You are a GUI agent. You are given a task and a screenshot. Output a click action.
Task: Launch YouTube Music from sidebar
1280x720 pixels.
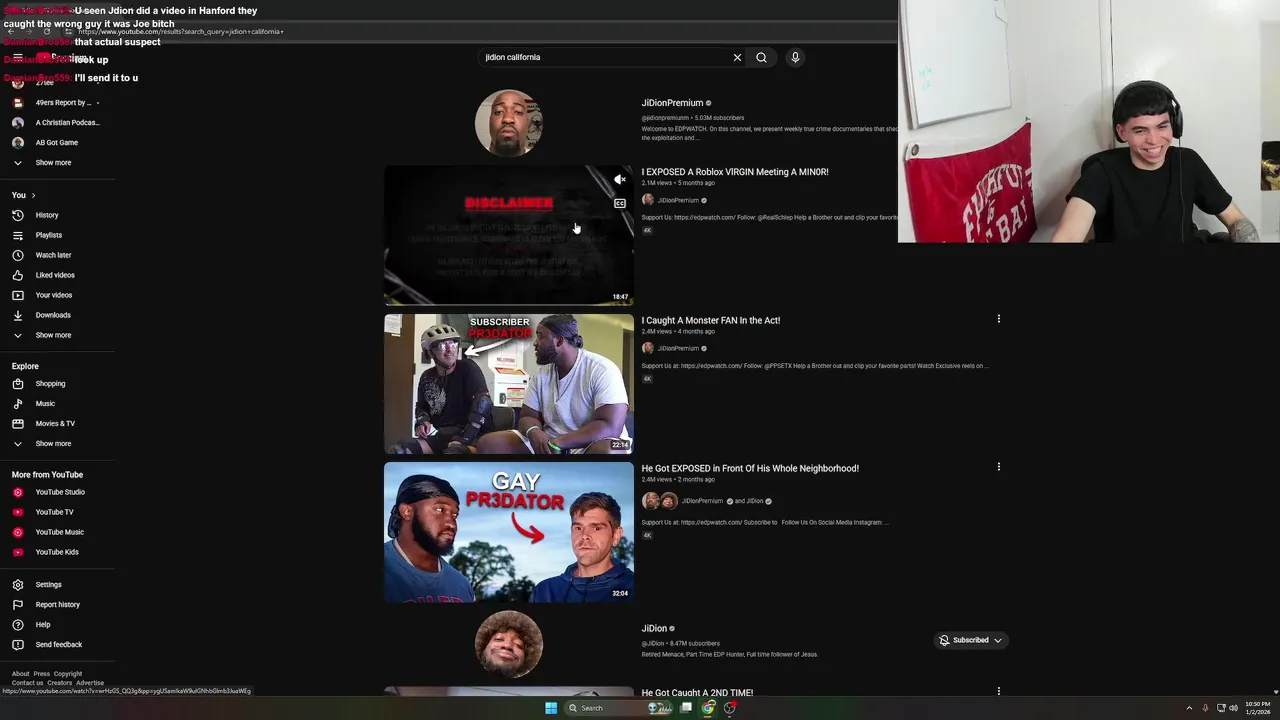coord(58,532)
